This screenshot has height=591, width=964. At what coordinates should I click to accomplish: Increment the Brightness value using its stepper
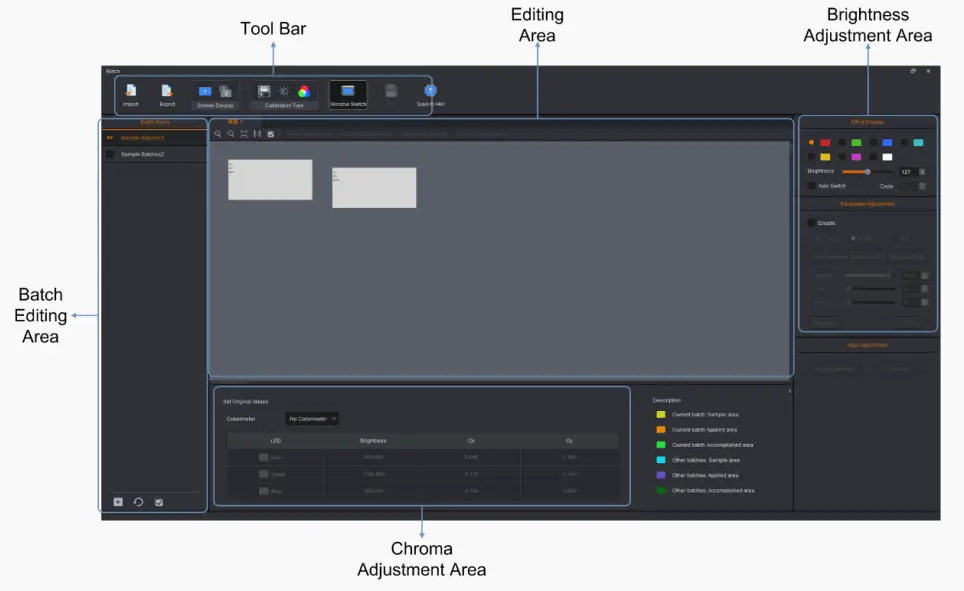(x=922, y=171)
